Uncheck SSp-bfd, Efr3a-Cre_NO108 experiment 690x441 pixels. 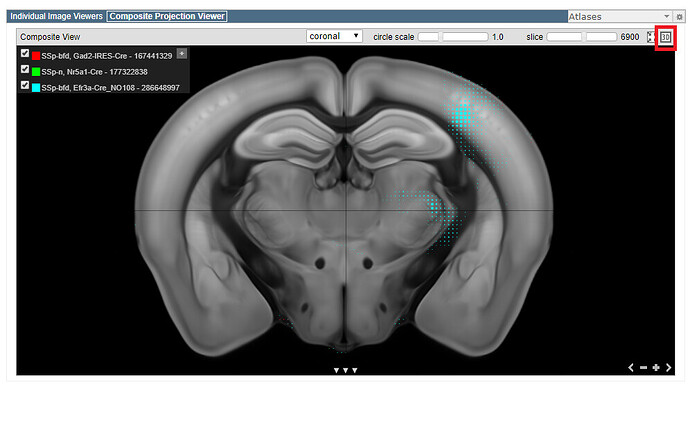[x=25, y=85]
